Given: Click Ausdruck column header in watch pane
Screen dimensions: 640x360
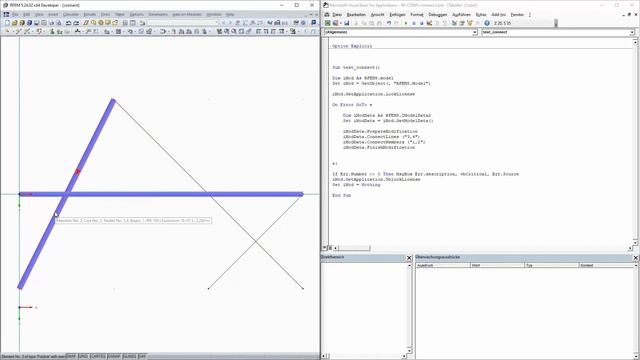Looking at the screenshot, I should [443, 265].
